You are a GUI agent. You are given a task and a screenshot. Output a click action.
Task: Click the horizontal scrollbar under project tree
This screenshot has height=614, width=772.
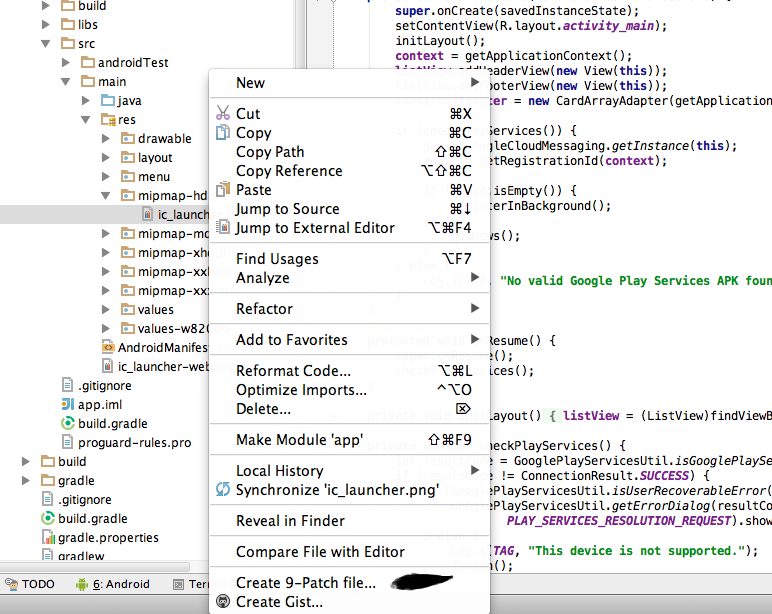pyautogui.click(x=95, y=567)
